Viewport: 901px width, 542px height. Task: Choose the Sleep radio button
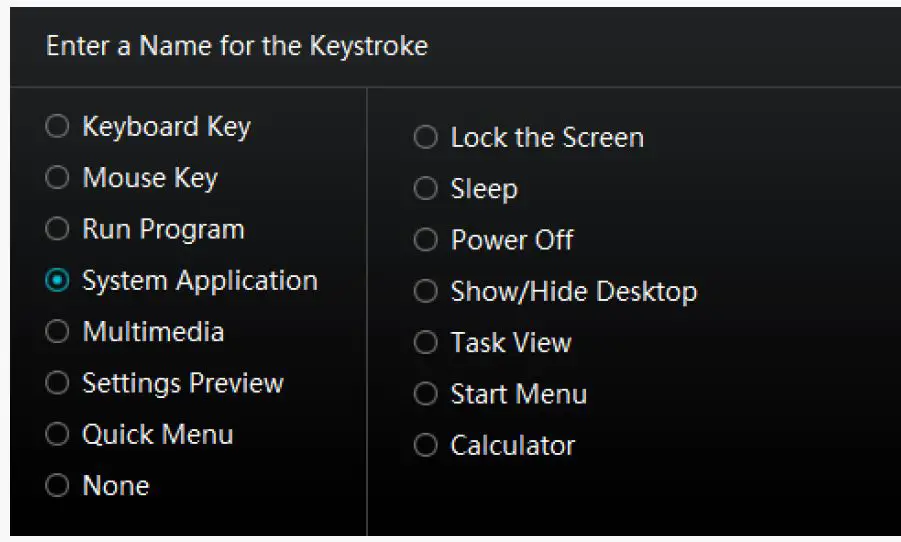[426, 189]
